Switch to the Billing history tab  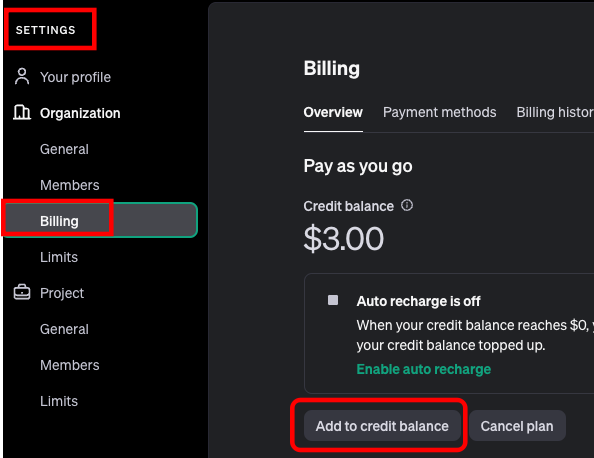[555, 112]
